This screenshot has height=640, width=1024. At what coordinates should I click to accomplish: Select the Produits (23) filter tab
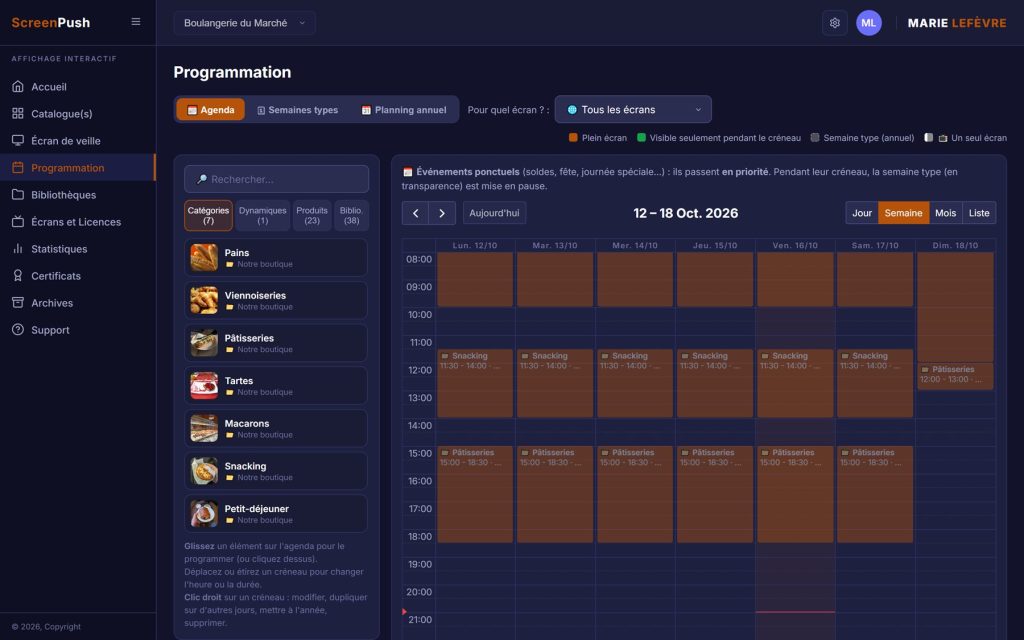pos(312,216)
